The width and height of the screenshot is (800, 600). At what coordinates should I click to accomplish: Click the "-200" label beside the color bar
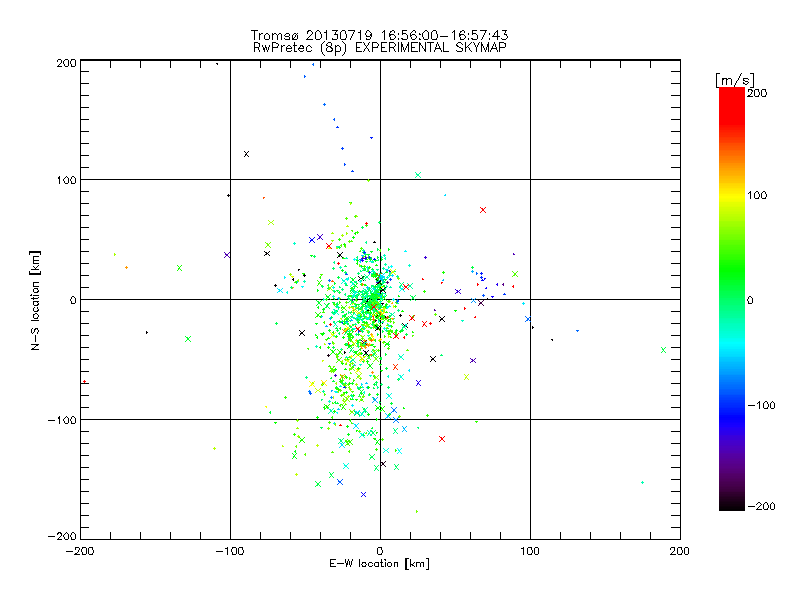pos(761,506)
